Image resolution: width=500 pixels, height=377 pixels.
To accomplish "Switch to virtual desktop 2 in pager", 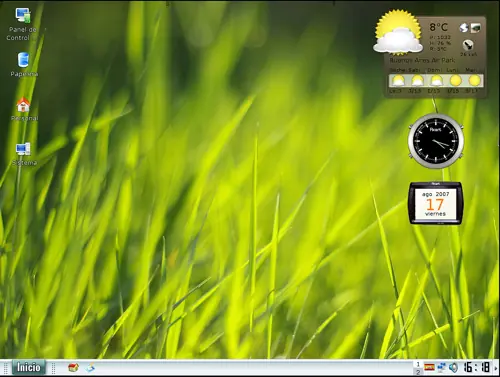I will click(x=418, y=372).
